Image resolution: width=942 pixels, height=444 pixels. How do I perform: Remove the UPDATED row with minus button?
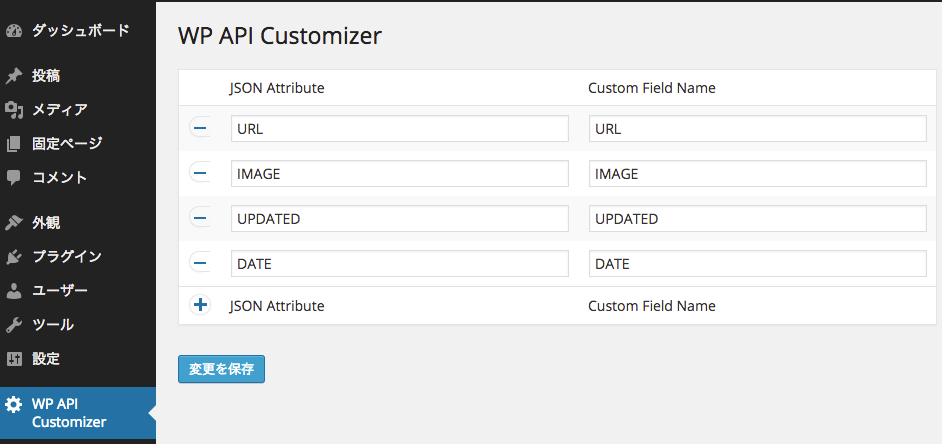tap(199, 218)
